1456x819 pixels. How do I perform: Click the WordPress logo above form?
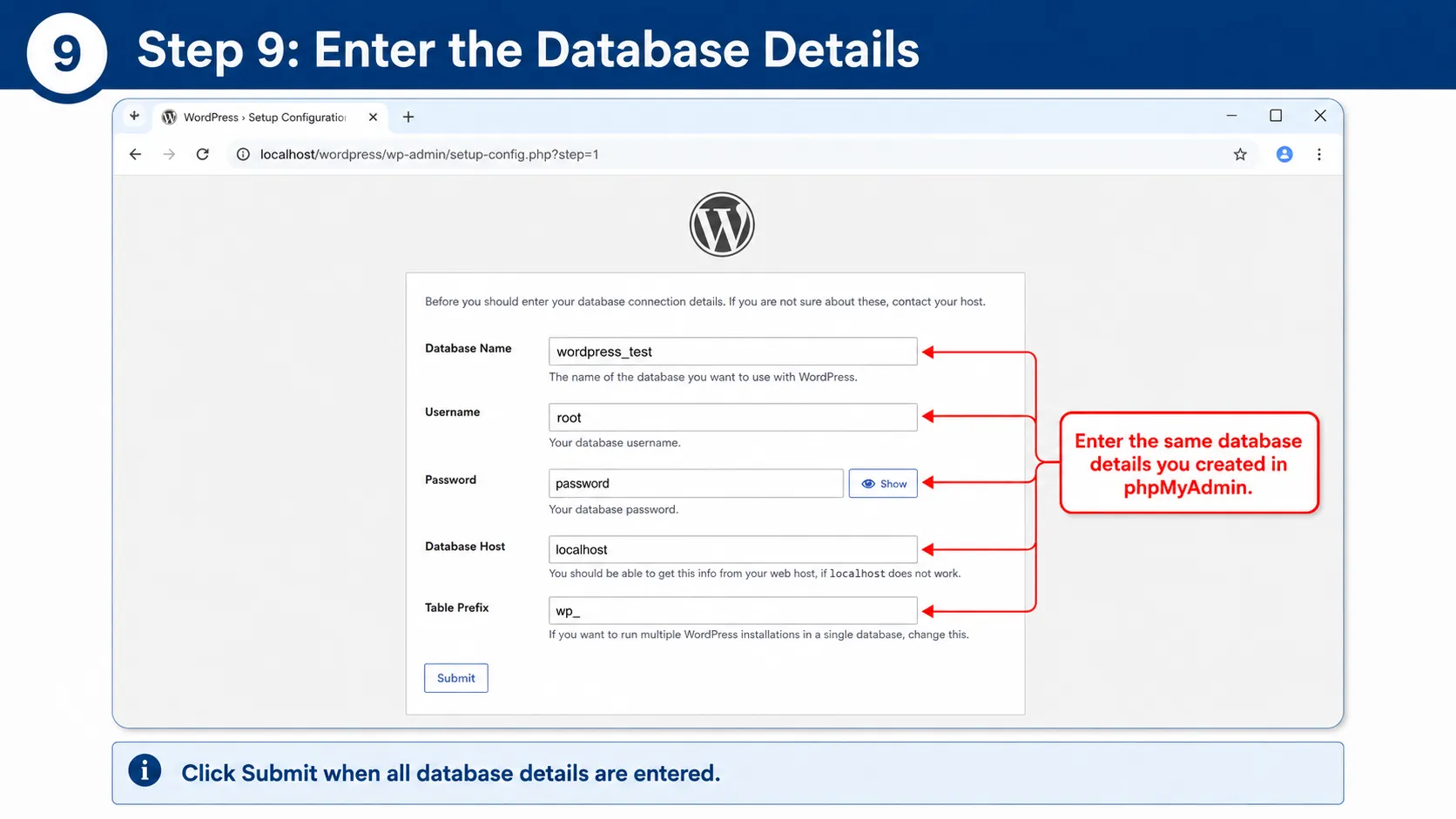click(x=722, y=225)
